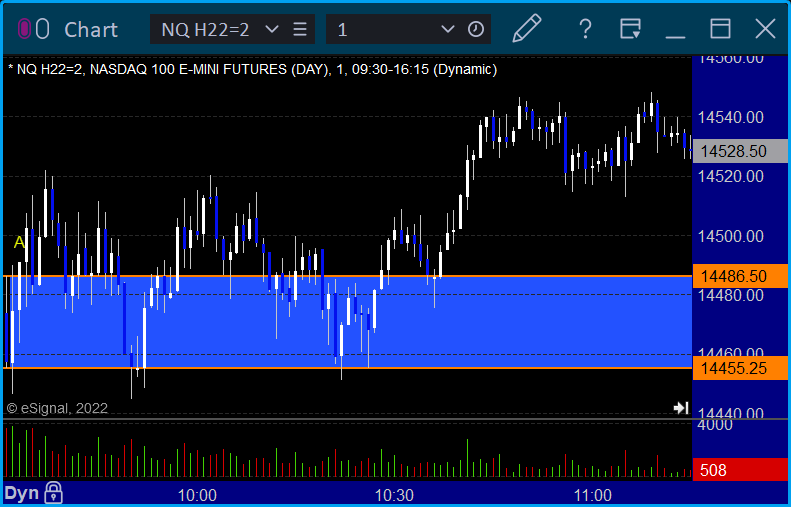The image size is (791, 507).
Task: Select the 14486.50 orange price line label
Action: coord(740,276)
